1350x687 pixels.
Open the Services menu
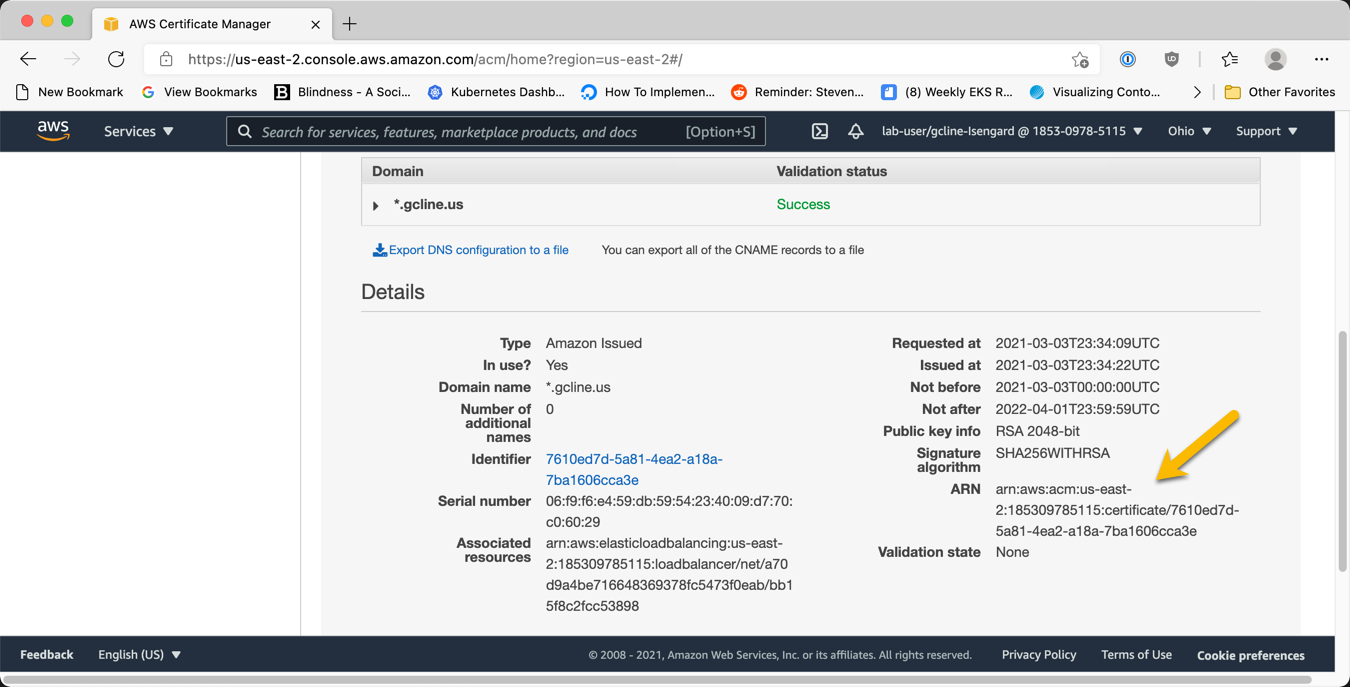tap(138, 131)
